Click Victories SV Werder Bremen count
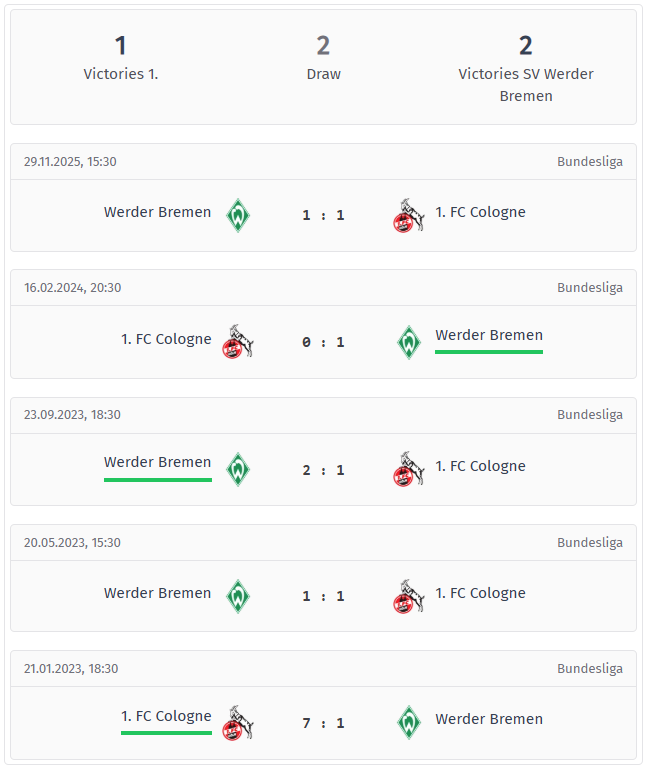 point(525,46)
